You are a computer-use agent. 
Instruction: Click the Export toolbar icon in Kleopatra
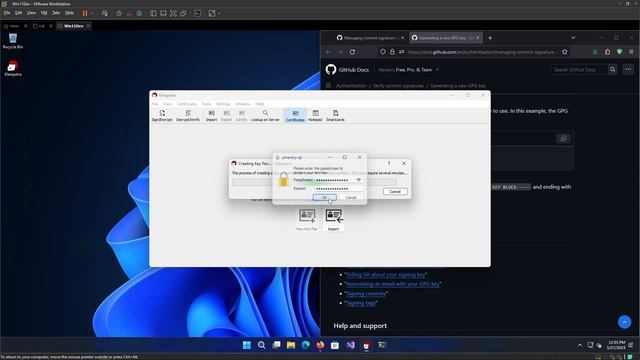pyautogui.click(x=227, y=116)
